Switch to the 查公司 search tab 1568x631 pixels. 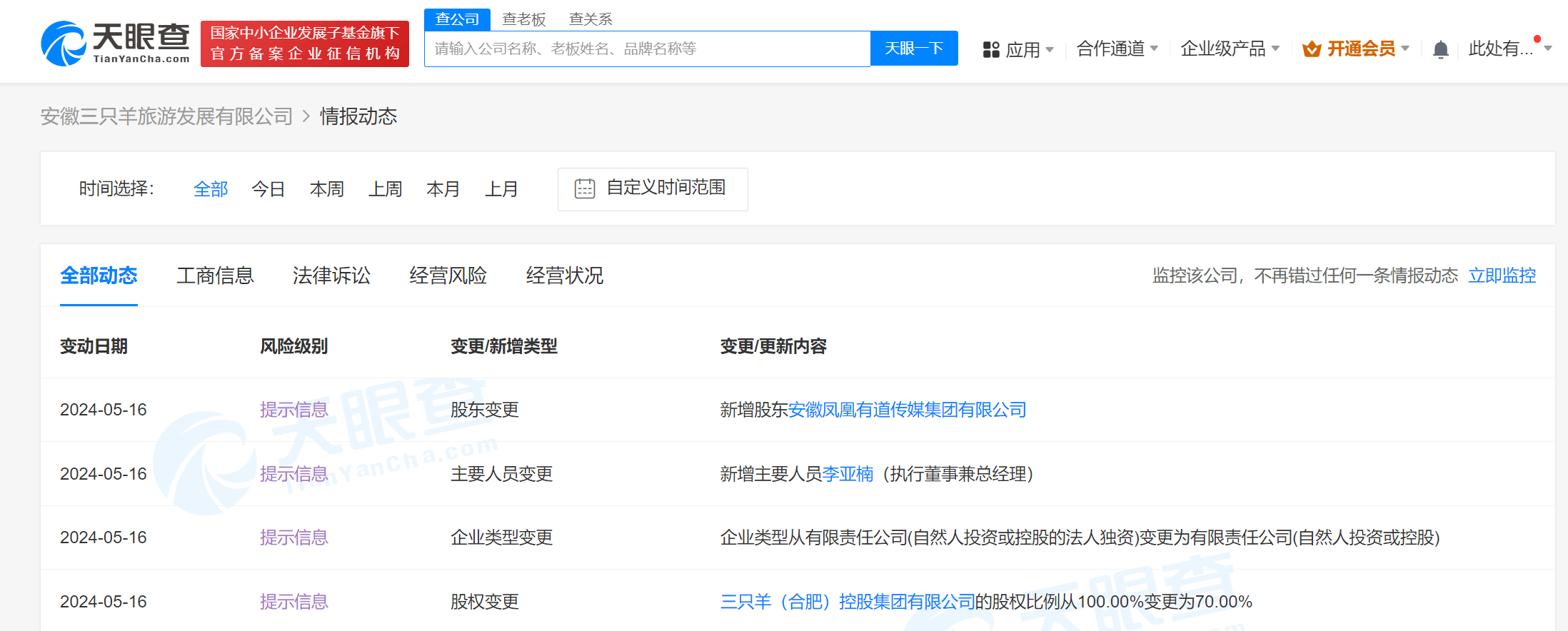click(457, 19)
